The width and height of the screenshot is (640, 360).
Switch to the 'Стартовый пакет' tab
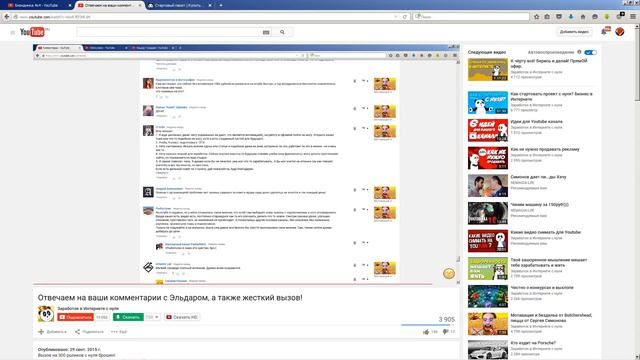180,5
